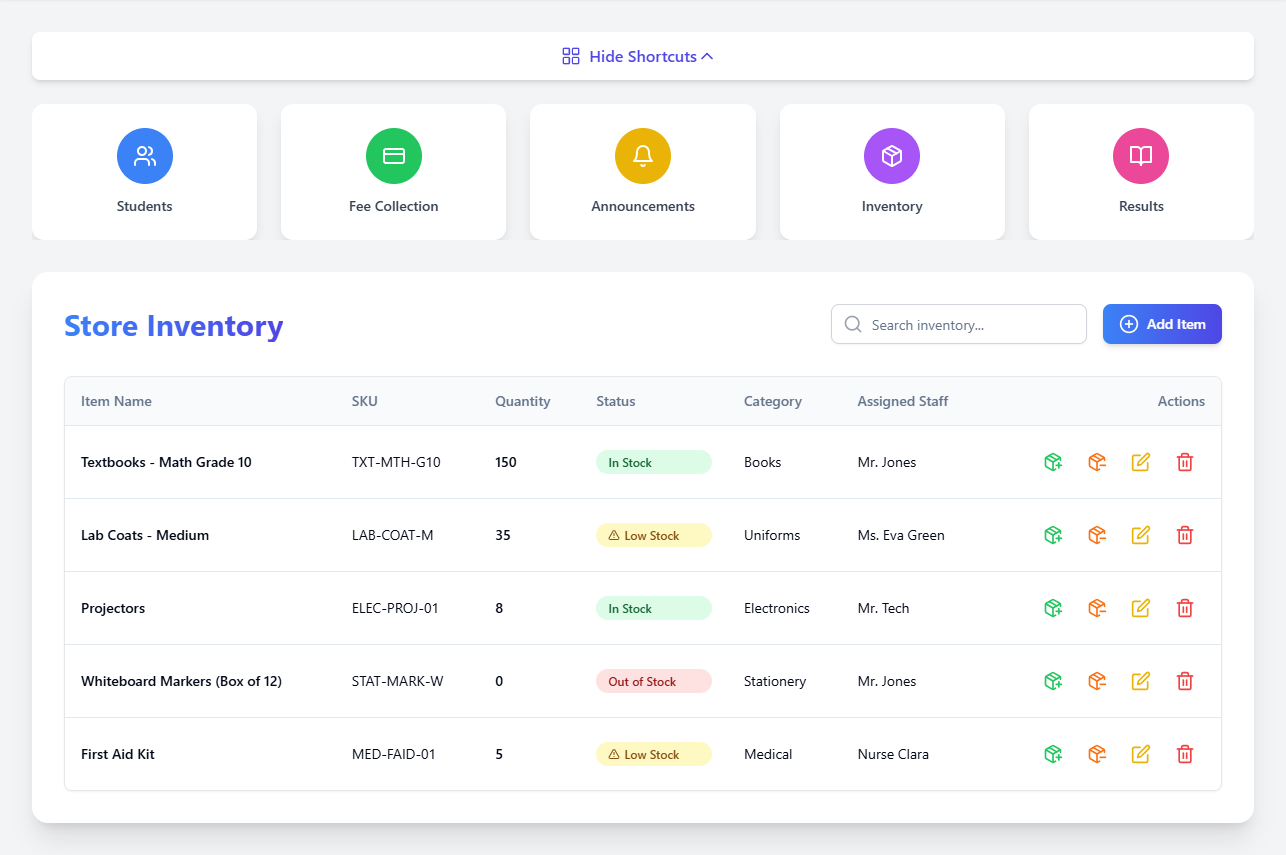Click remove stock icon for Projectors row
Image resolution: width=1286 pixels, height=855 pixels.
click(x=1097, y=608)
